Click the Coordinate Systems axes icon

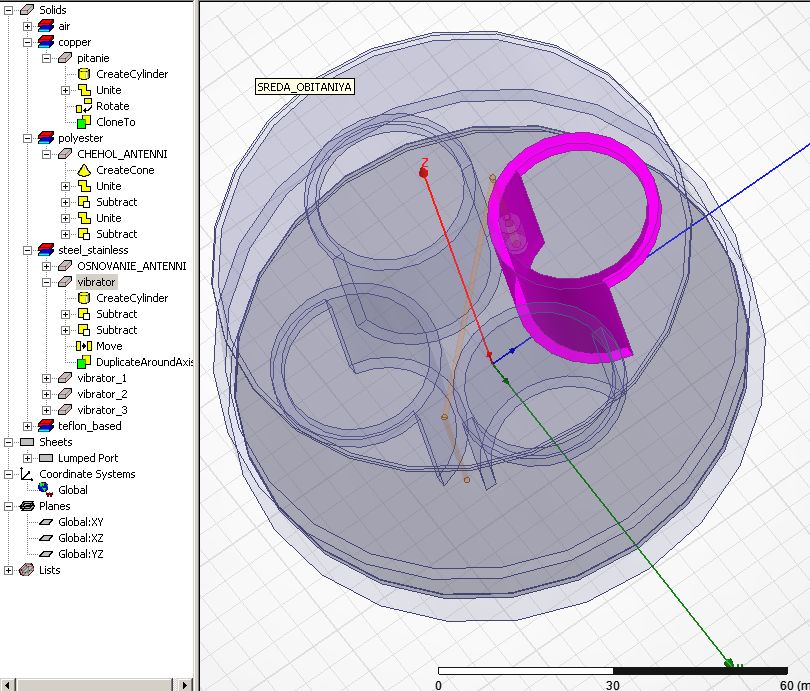pos(27,474)
